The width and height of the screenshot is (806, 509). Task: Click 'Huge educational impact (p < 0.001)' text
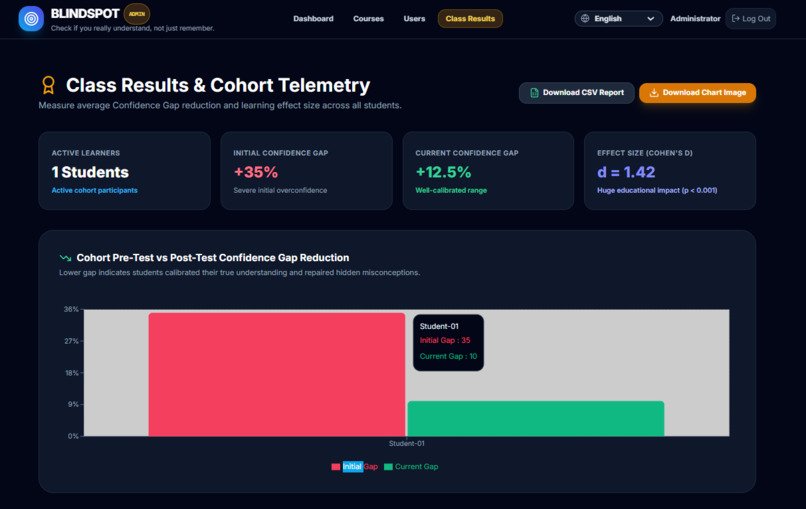click(657, 190)
